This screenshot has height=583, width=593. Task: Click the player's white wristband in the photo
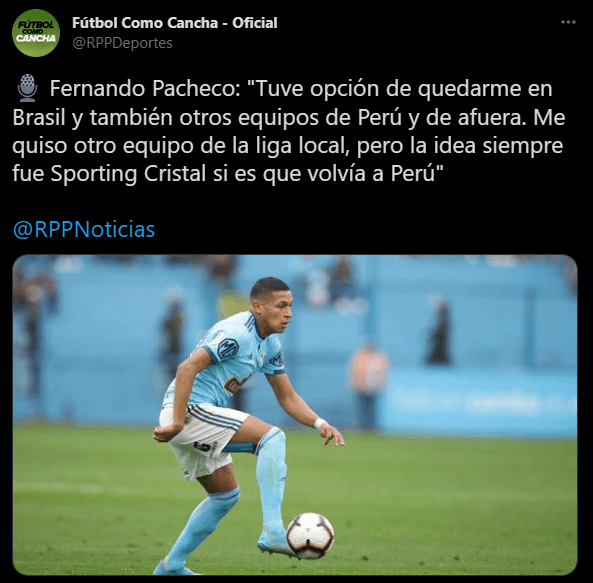320,423
